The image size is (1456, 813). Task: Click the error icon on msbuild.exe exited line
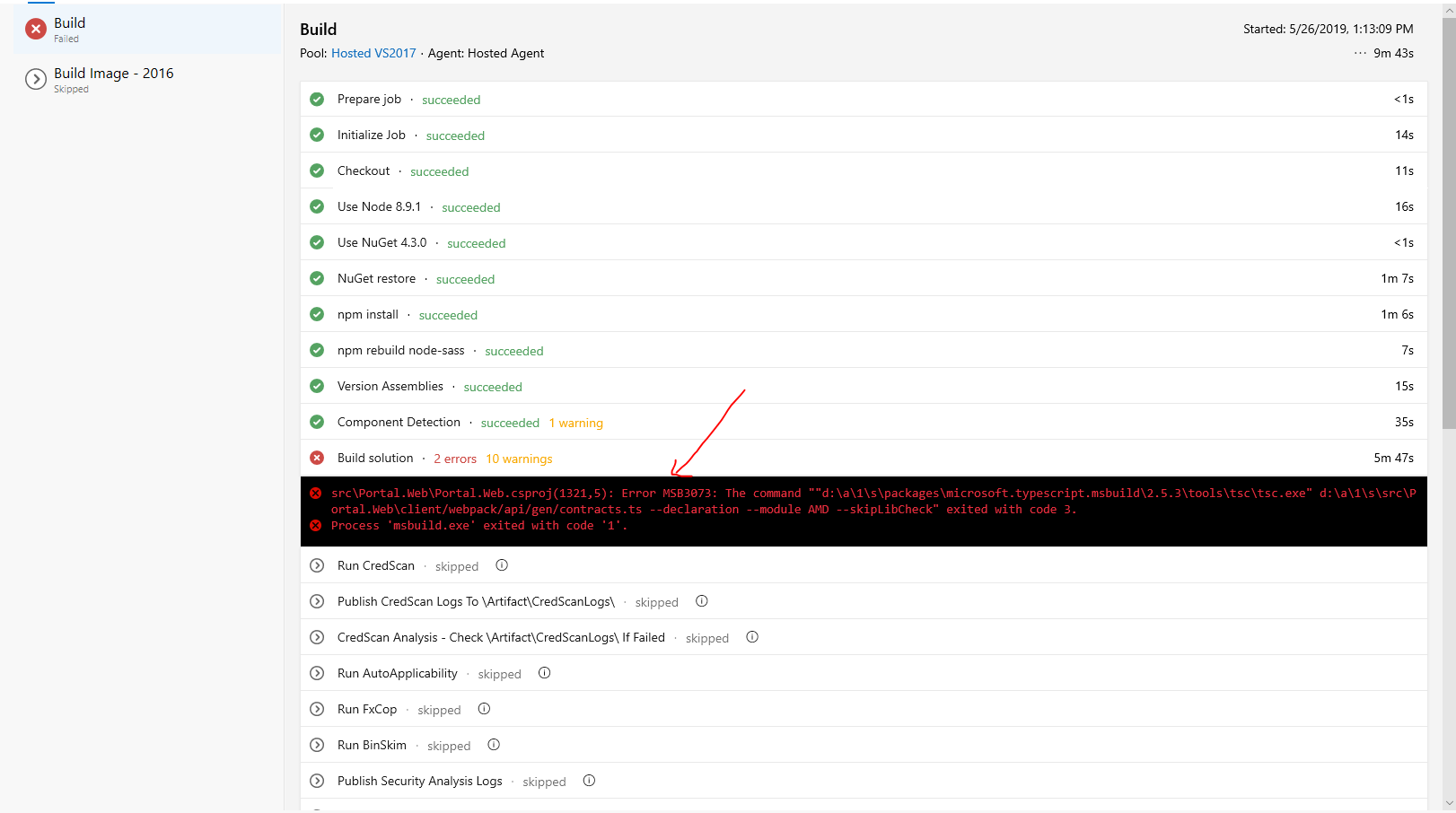click(316, 526)
